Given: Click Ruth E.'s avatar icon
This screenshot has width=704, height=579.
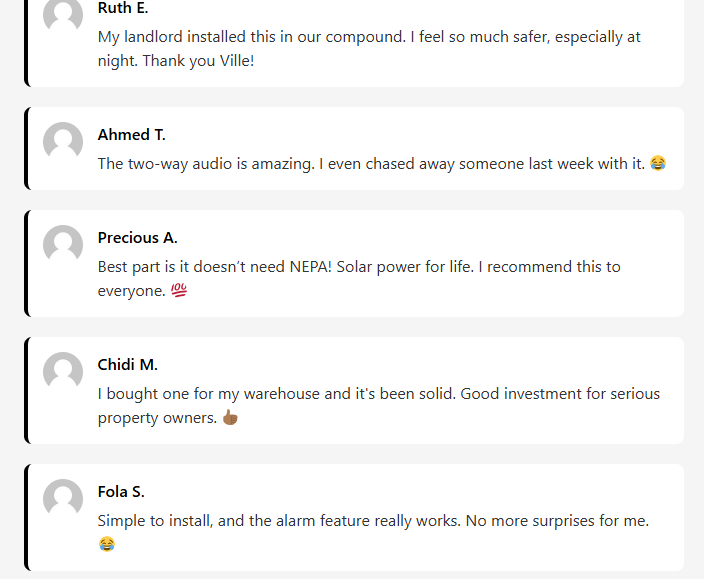Looking at the screenshot, I should click(63, 15).
